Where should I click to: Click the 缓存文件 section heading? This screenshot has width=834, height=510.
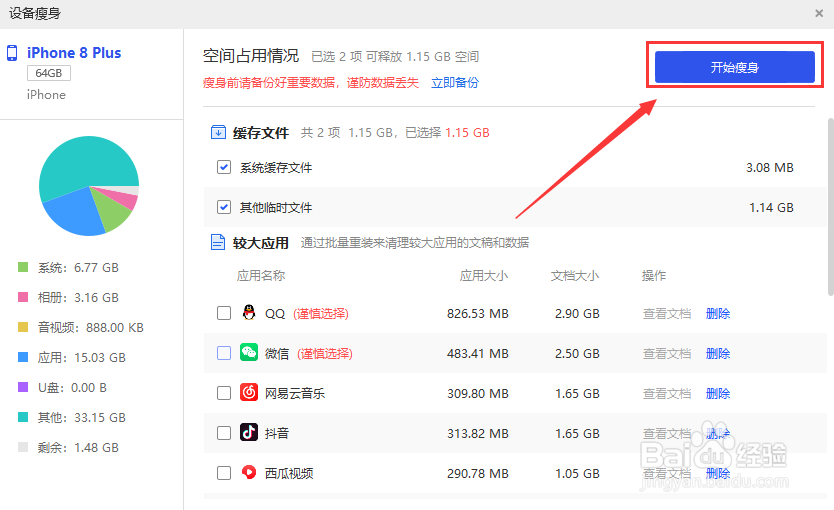(261, 133)
